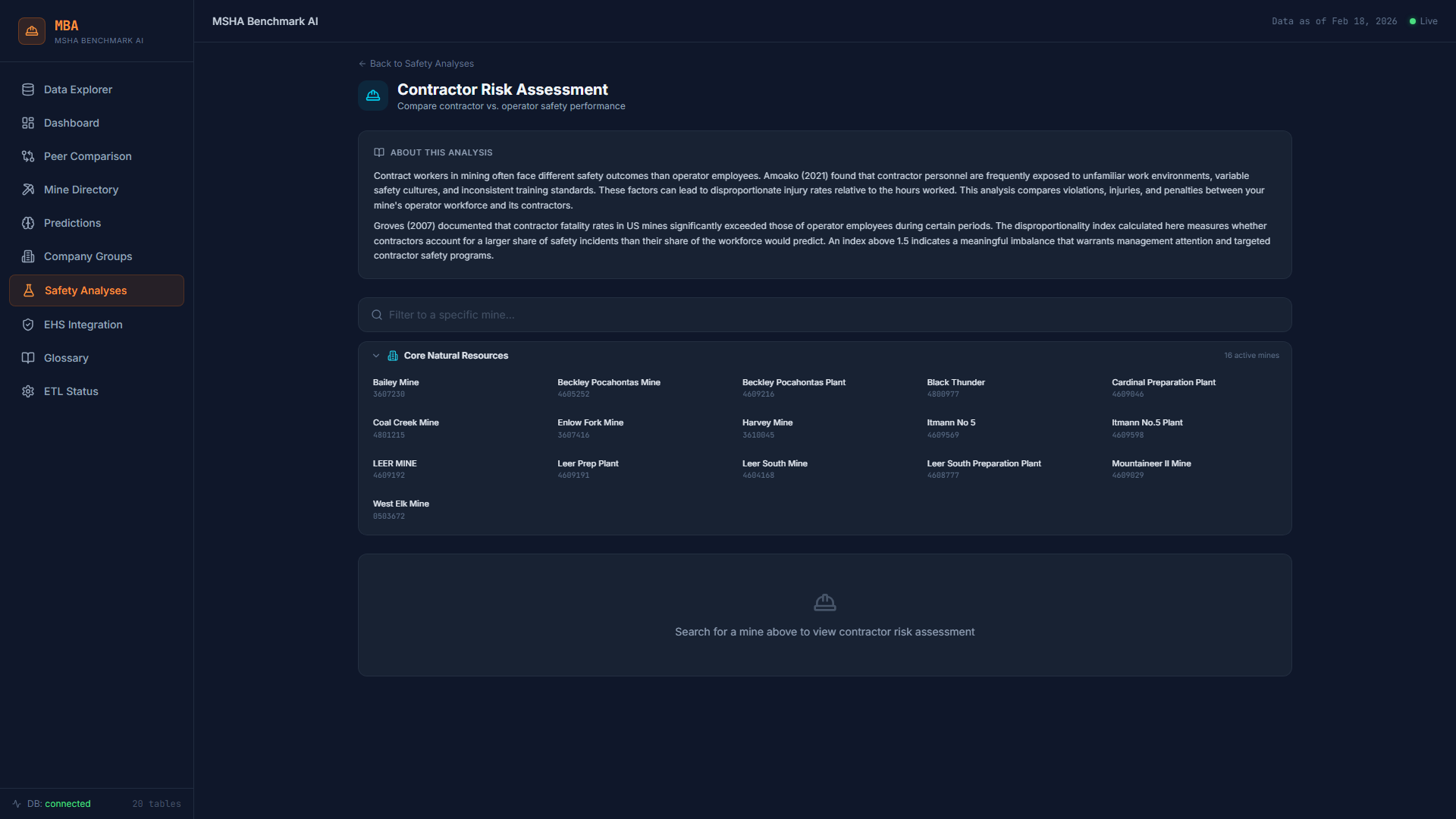Switch to Company Groups in the sidebar
Screen dimensions: 1456x819
[x=87, y=256]
